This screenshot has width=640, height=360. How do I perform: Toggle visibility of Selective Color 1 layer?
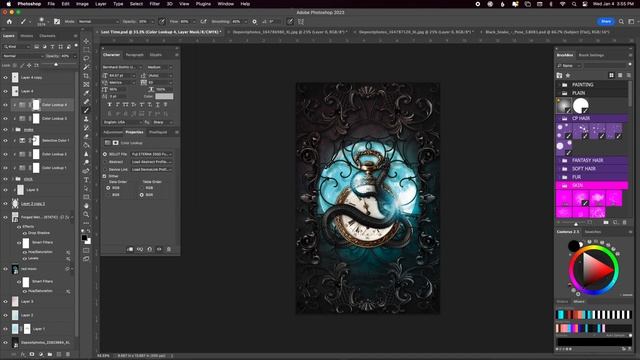tap(5, 140)
